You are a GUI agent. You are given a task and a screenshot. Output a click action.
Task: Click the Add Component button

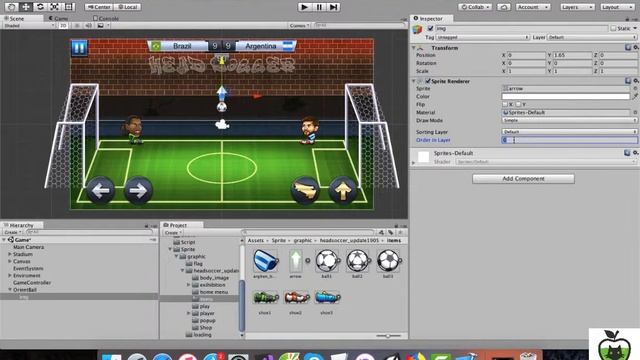[x=523, y=179]
